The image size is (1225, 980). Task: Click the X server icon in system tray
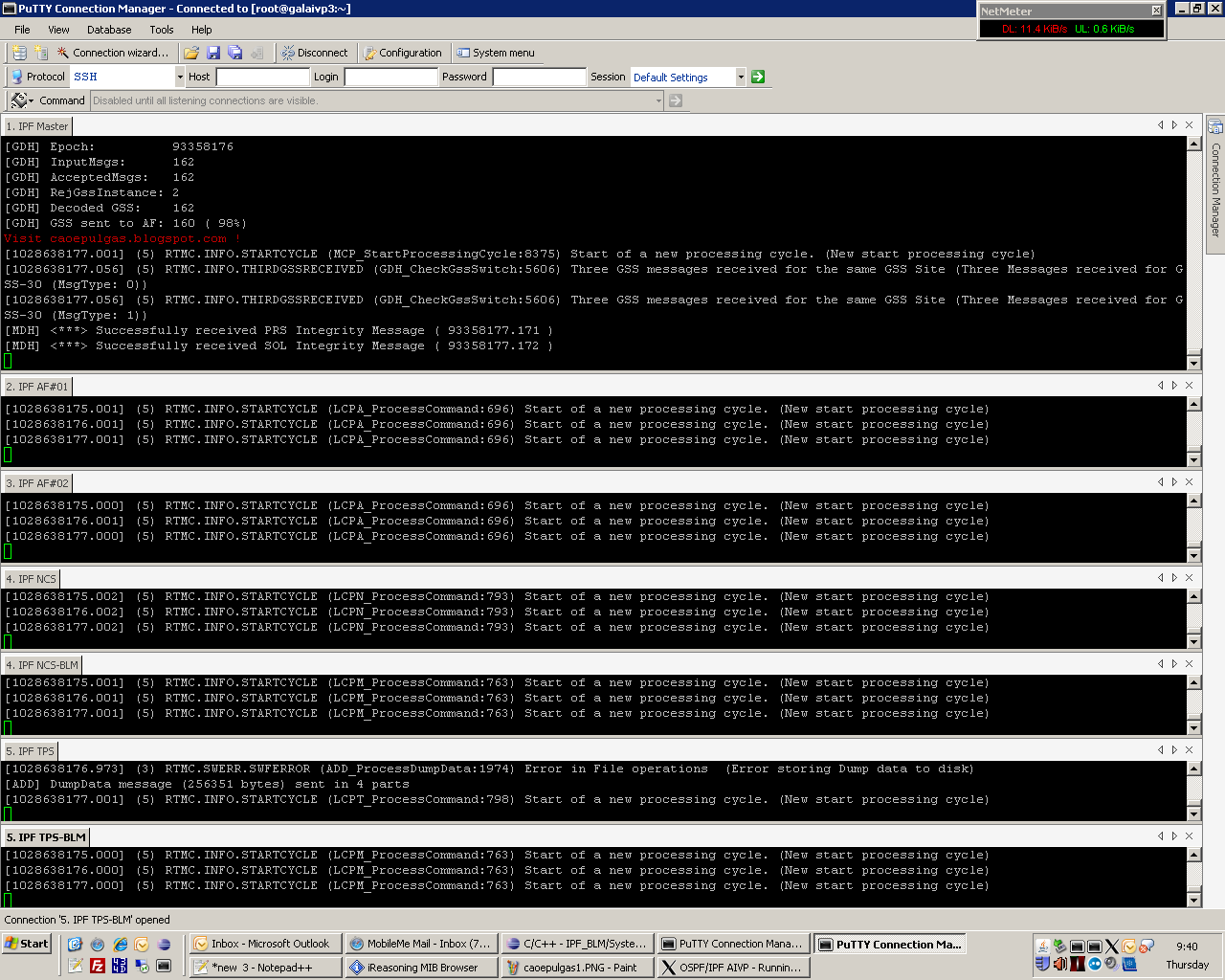click(x=1111, y=947)
